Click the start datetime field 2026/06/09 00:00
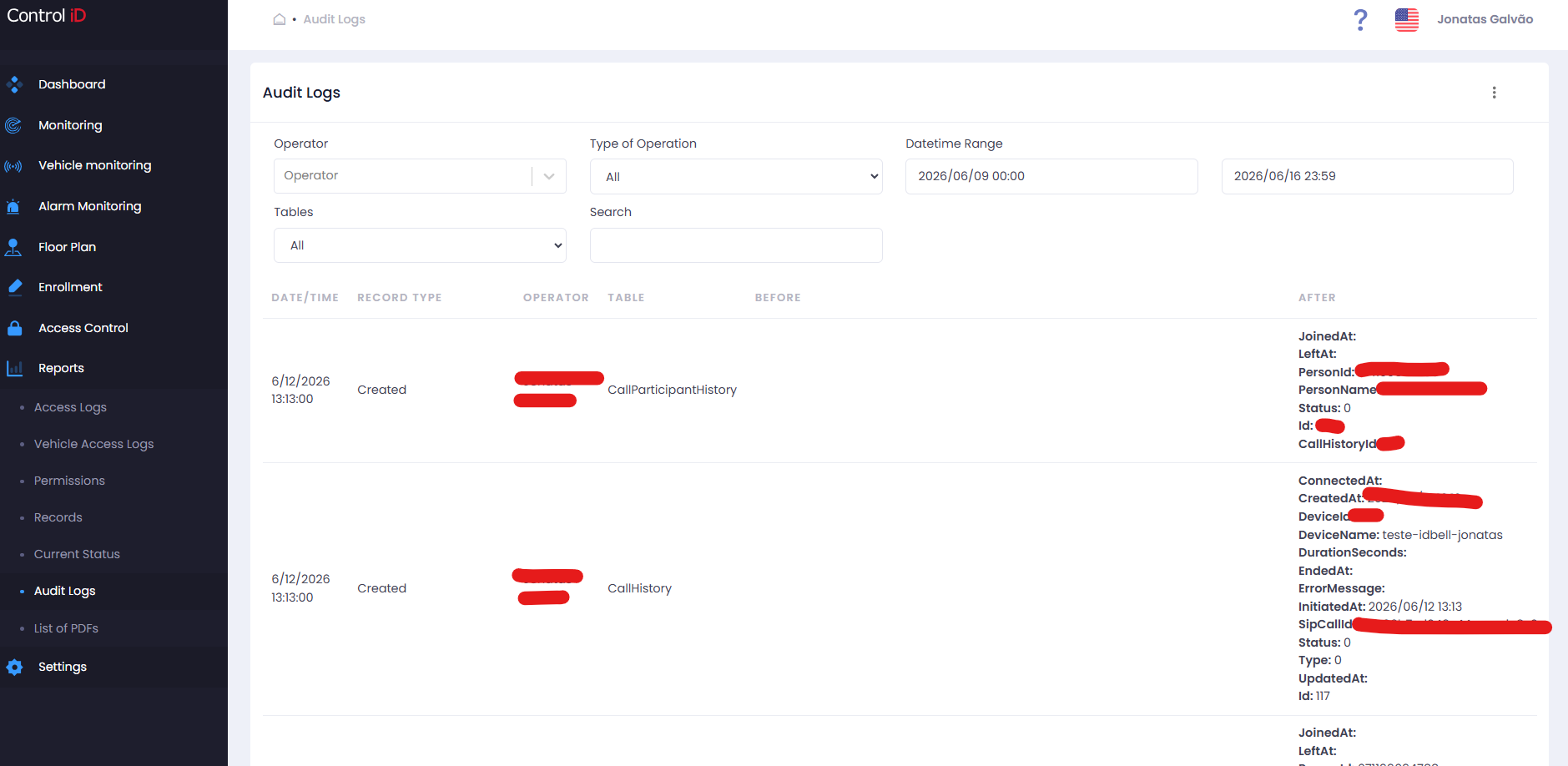 click(1051, 176)
